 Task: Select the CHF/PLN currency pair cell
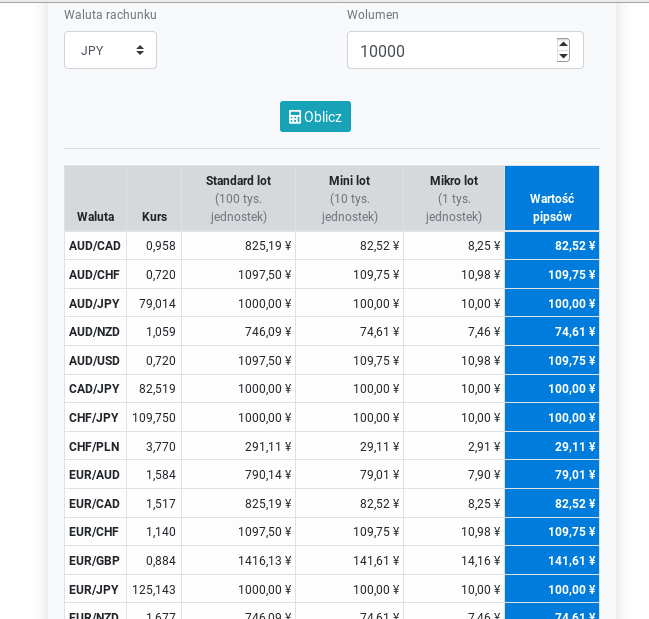(95, 446)
